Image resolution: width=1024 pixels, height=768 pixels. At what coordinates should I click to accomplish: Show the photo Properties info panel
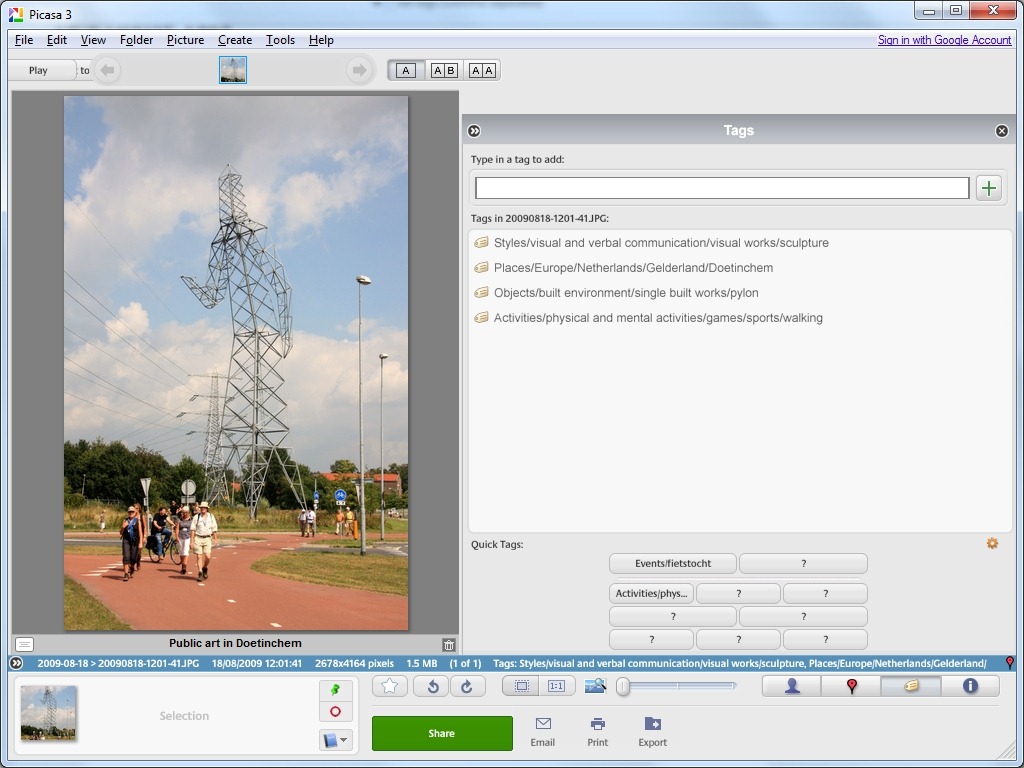coord(969,686)
